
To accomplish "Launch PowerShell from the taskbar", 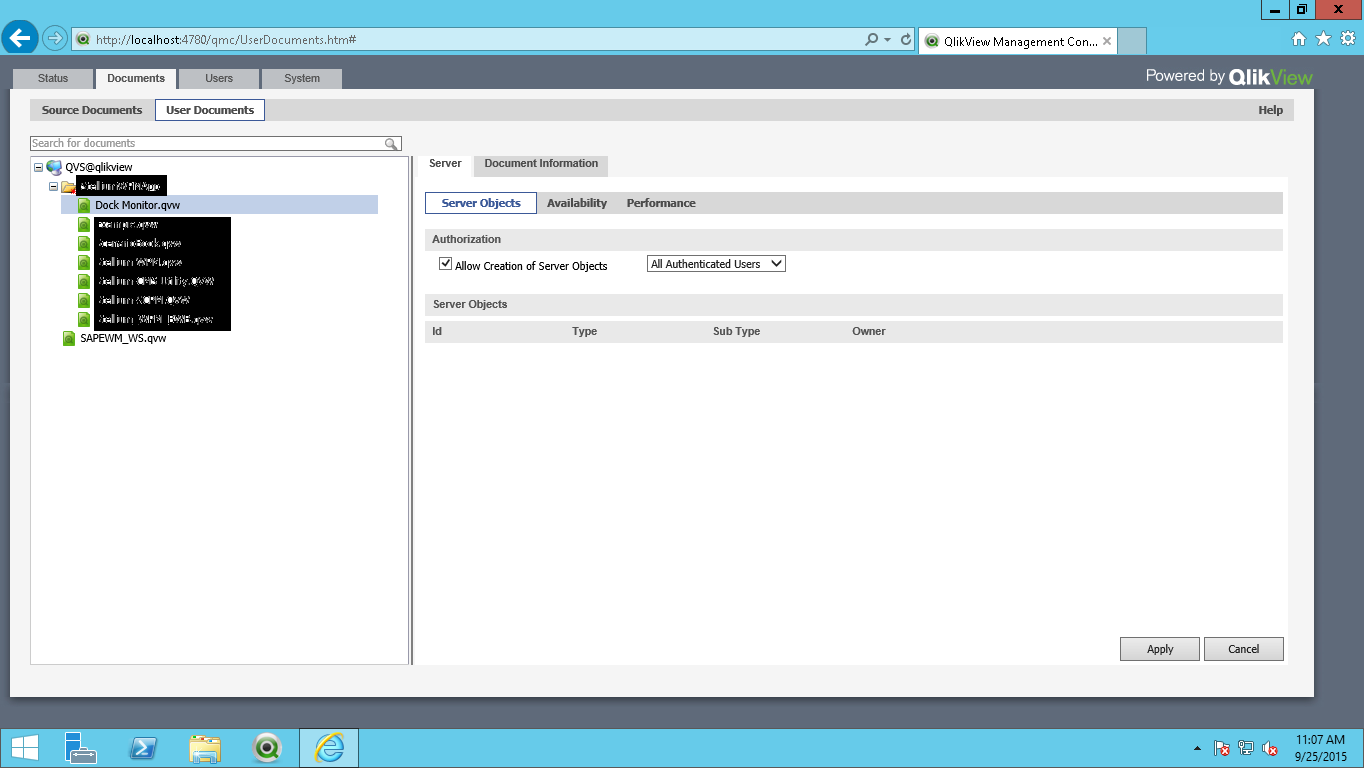I will [142, 748].
